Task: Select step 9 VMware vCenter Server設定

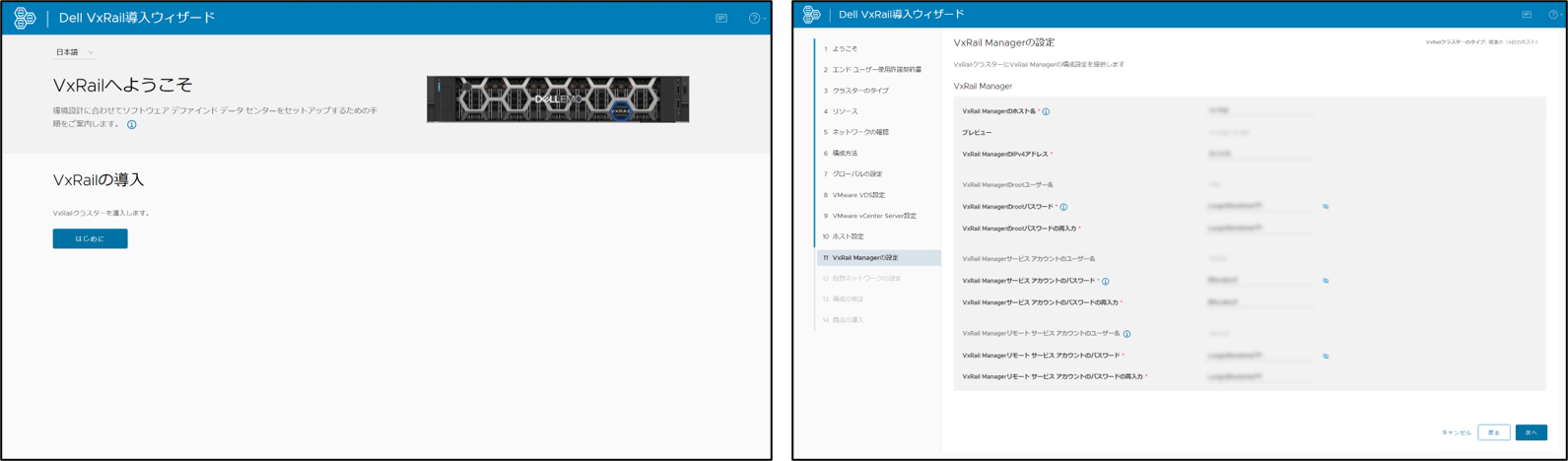Action: [x=873, y=216]
